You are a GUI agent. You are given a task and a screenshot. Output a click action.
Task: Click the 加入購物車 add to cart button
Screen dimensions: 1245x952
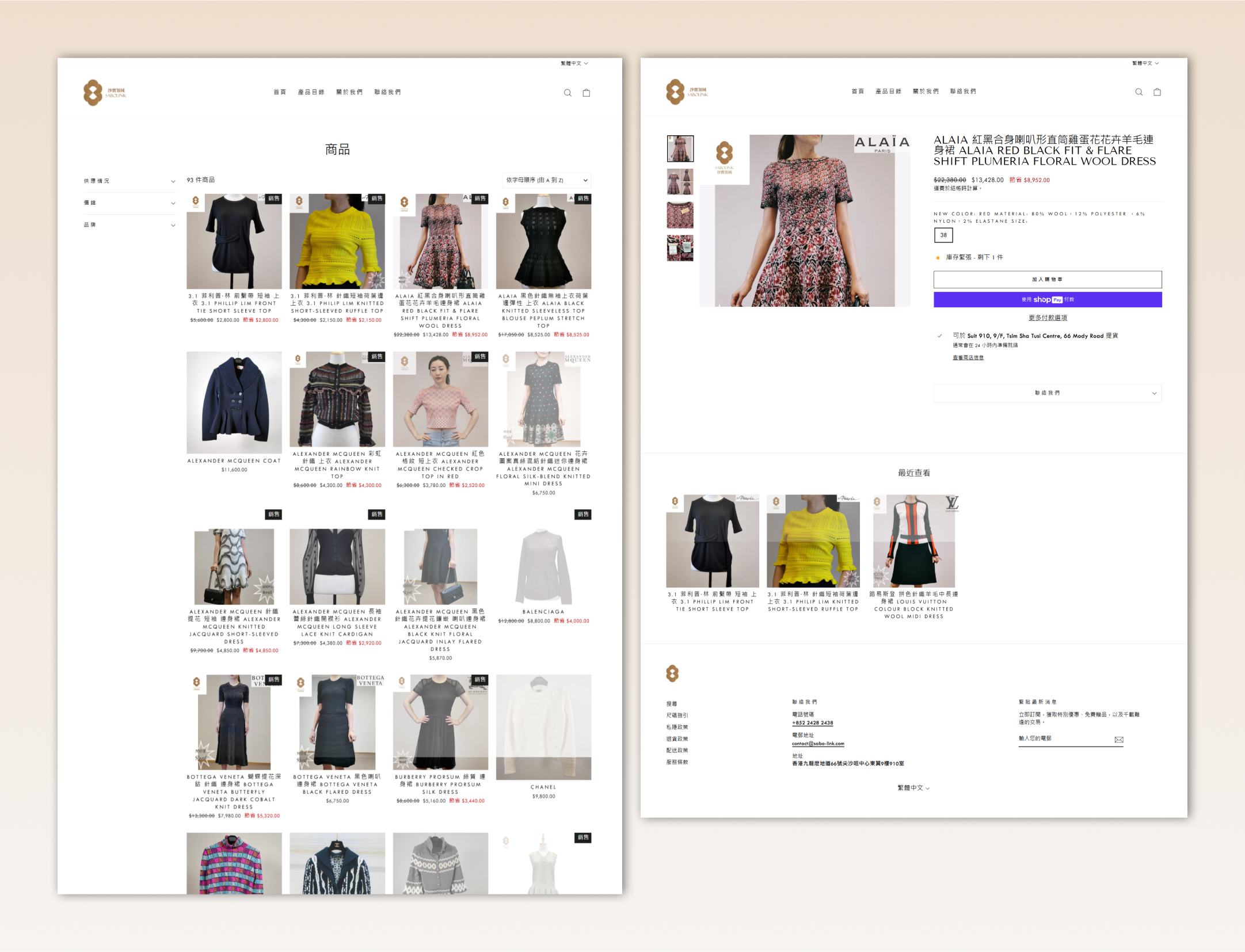coord(1047,280)
